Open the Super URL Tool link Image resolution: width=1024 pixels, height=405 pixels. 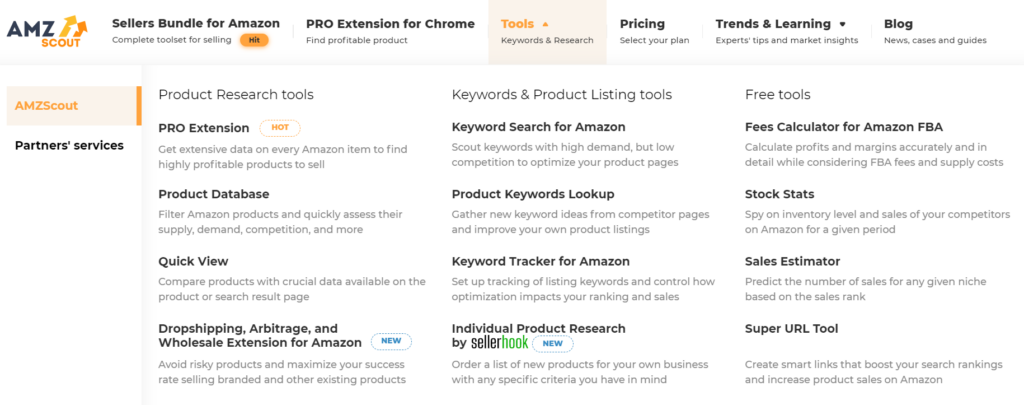pos(791,329)
